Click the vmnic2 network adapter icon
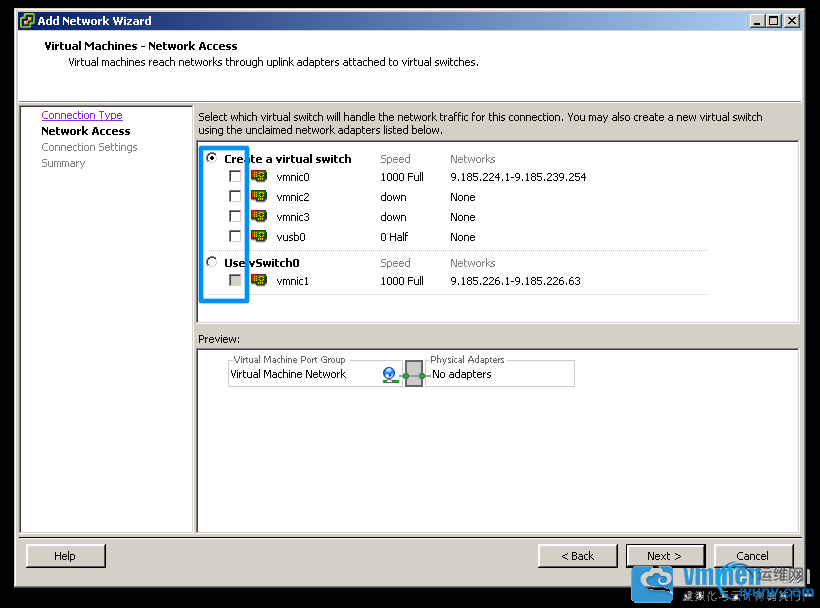This screenshot has width=820, height=608. coord(259,196)
